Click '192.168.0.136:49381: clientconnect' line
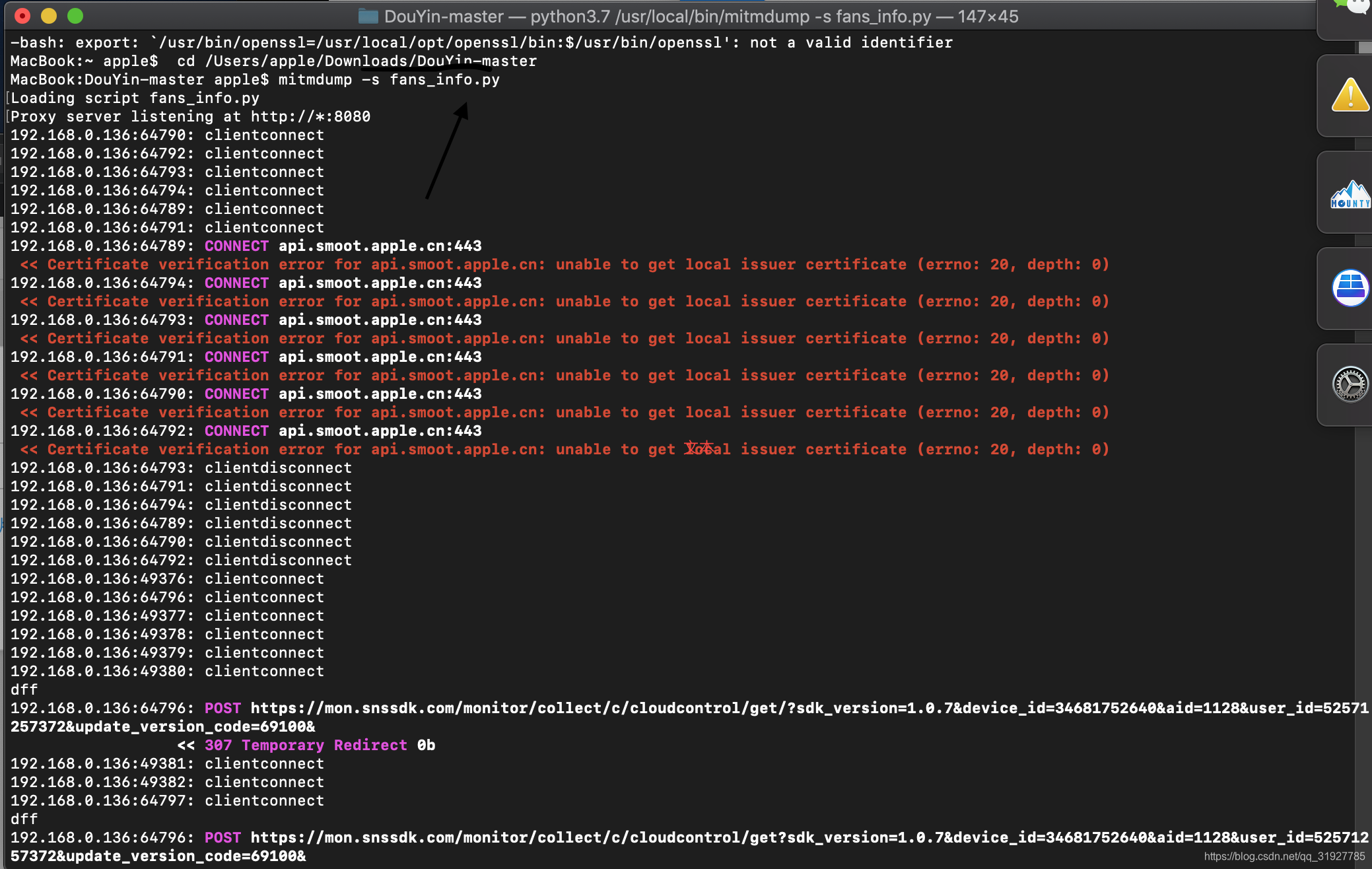This screenshot has width=1372, height=869. (167, 763)
